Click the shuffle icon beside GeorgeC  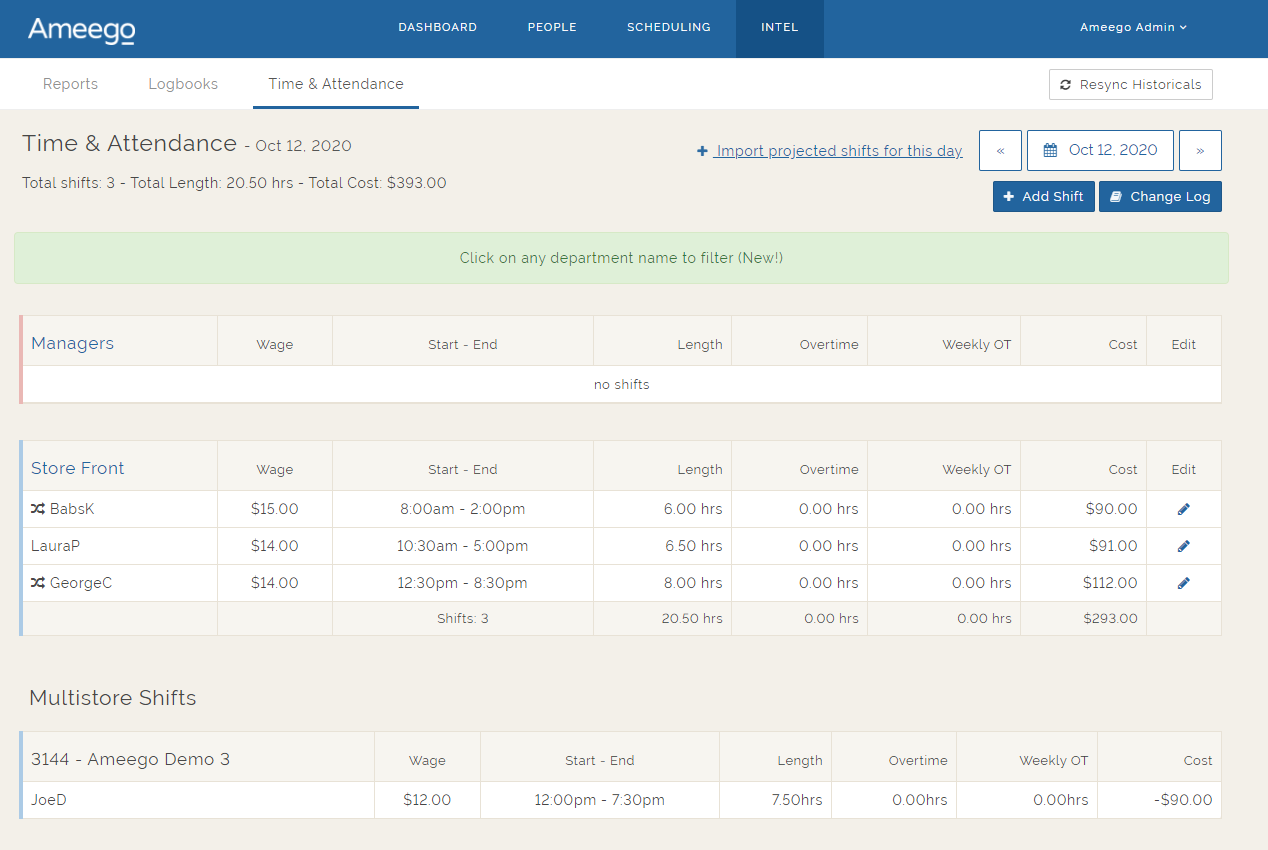click(38, 583)
